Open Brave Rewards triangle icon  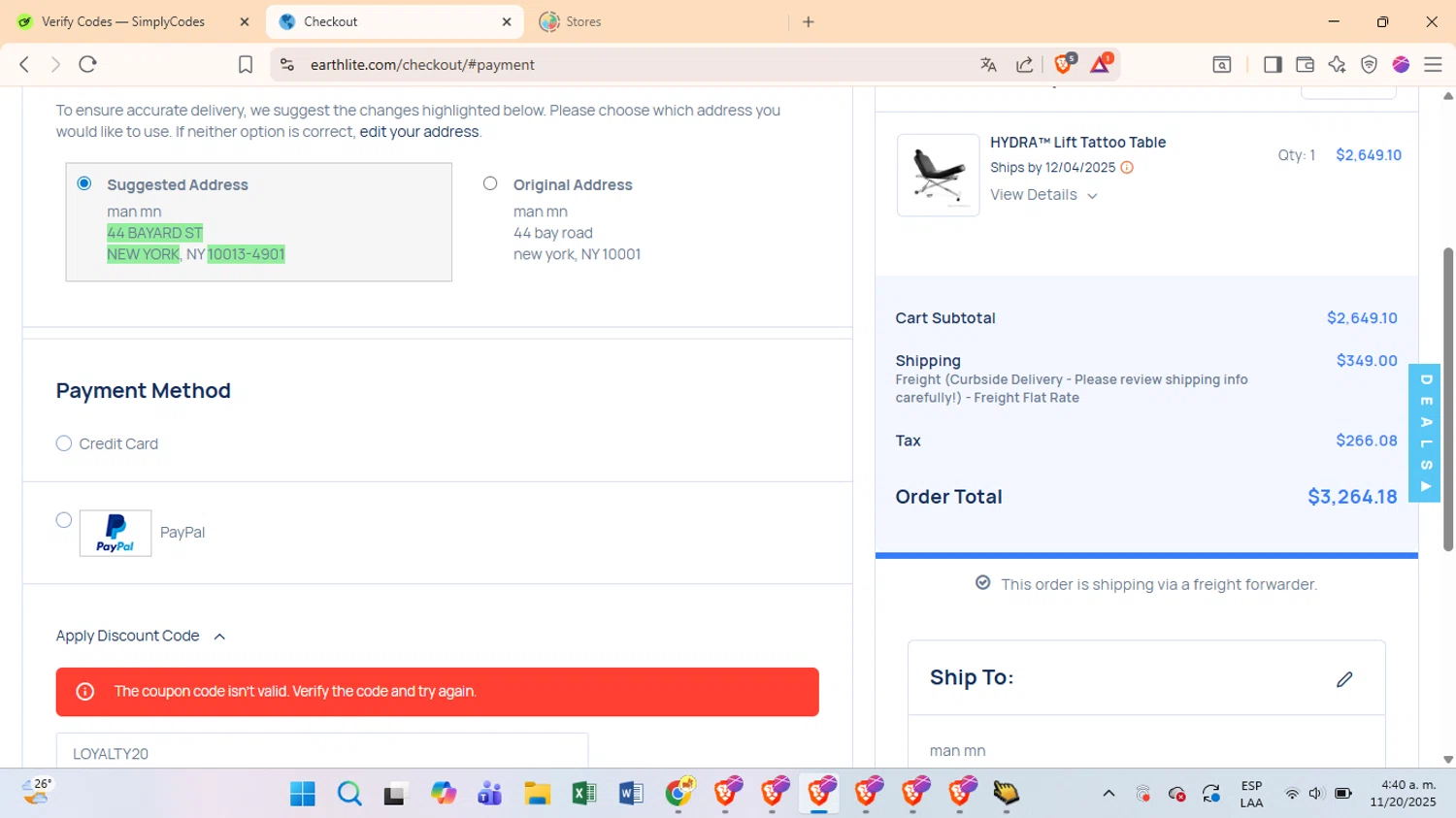tap(1101, 64)
